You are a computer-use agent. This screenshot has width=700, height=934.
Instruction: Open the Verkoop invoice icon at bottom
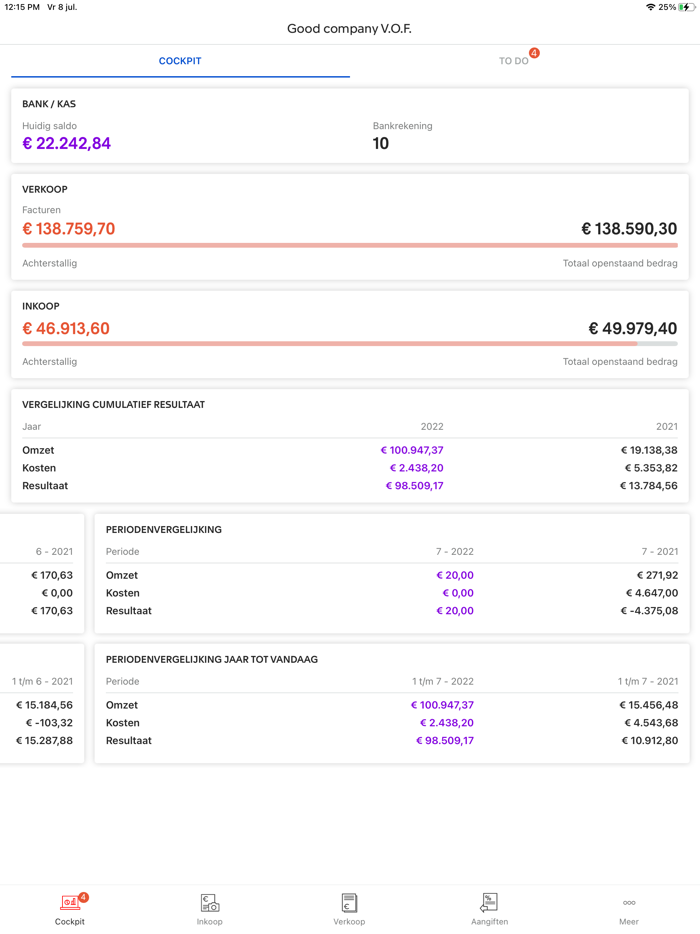pos(349,900)
